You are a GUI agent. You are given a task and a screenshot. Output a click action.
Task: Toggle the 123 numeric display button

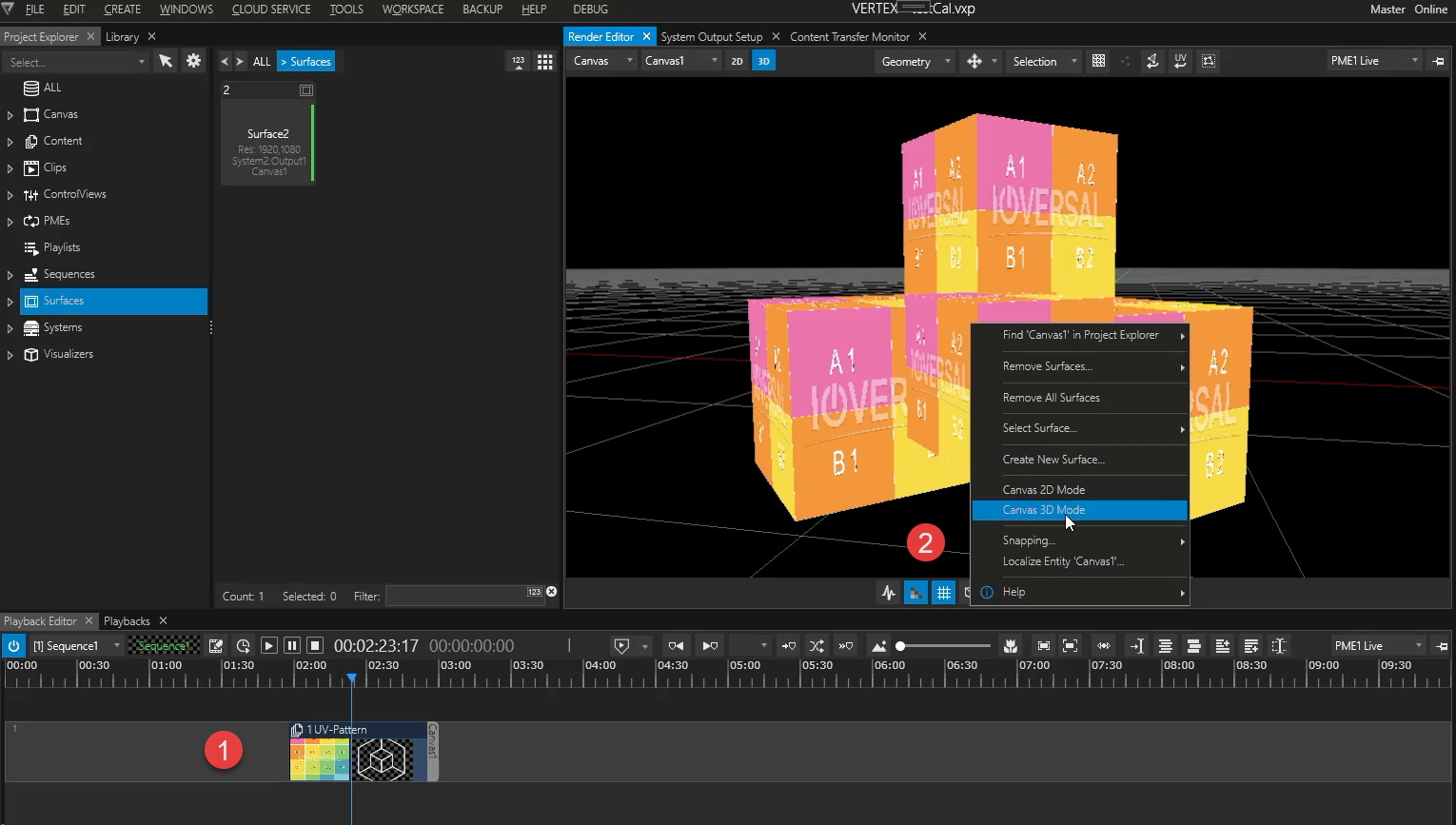[518, 61]
